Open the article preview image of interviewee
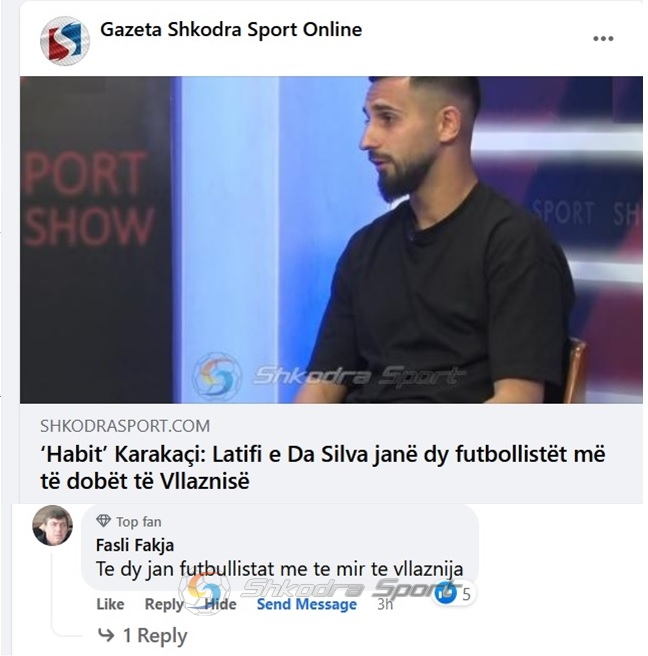This screenshot has height=656, width=648. (x=331, y=240)
